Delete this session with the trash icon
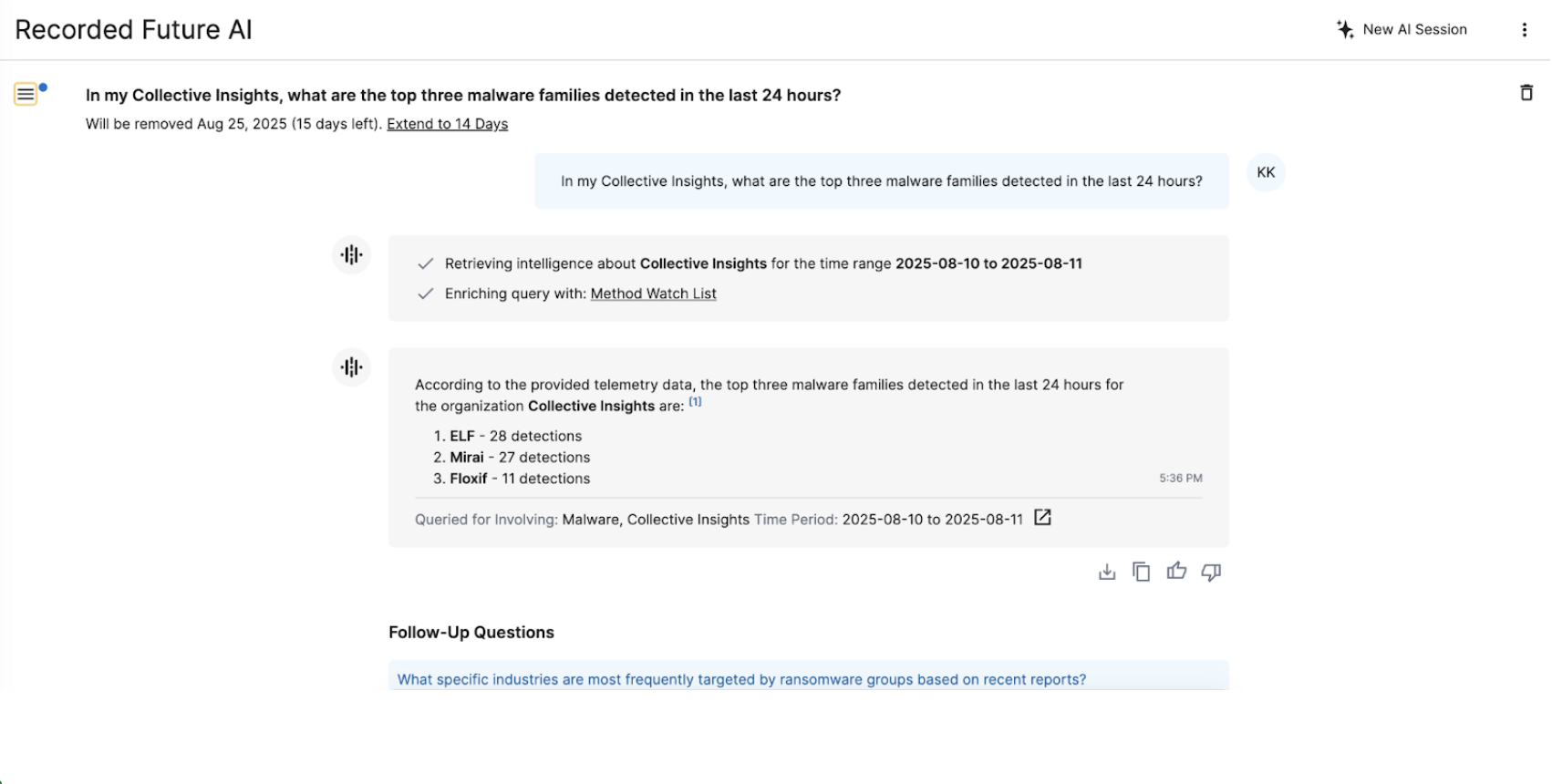This screenshot has width=1552, height=784. point(1526,93)
